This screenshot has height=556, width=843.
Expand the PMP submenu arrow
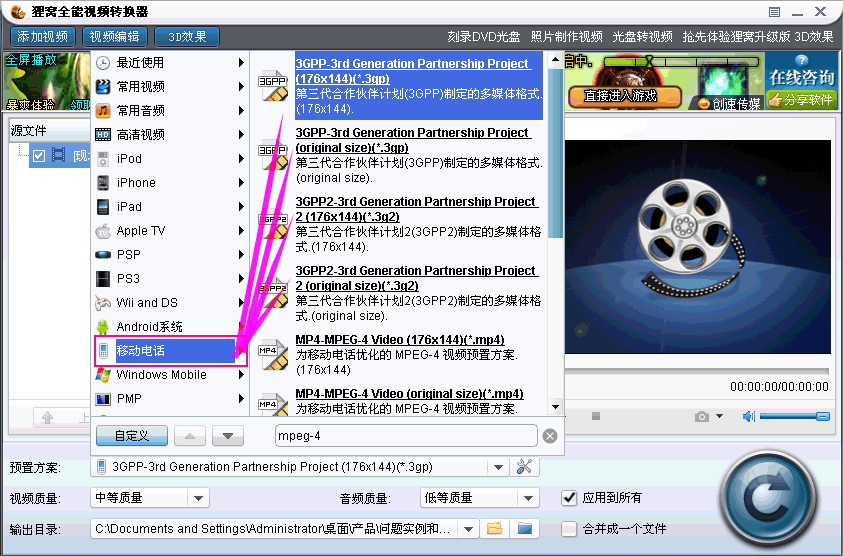[241, 399]
